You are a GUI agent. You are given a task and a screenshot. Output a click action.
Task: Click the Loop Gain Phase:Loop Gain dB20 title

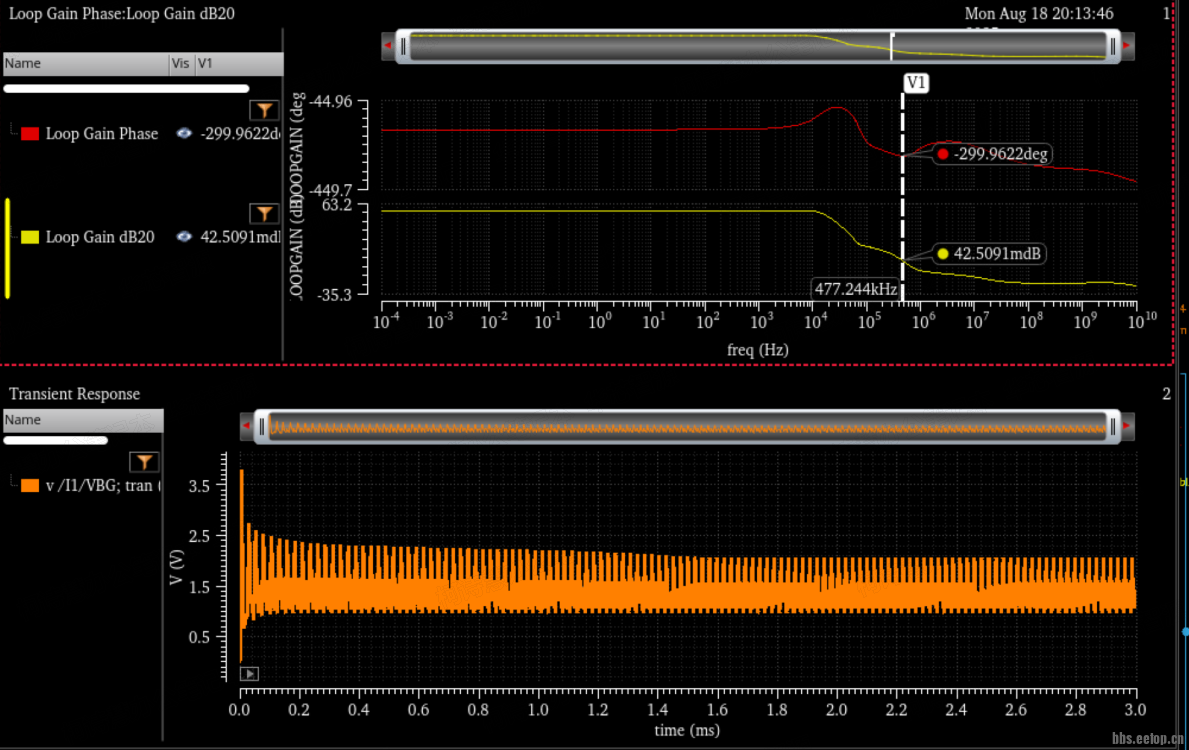coord(121,14)
